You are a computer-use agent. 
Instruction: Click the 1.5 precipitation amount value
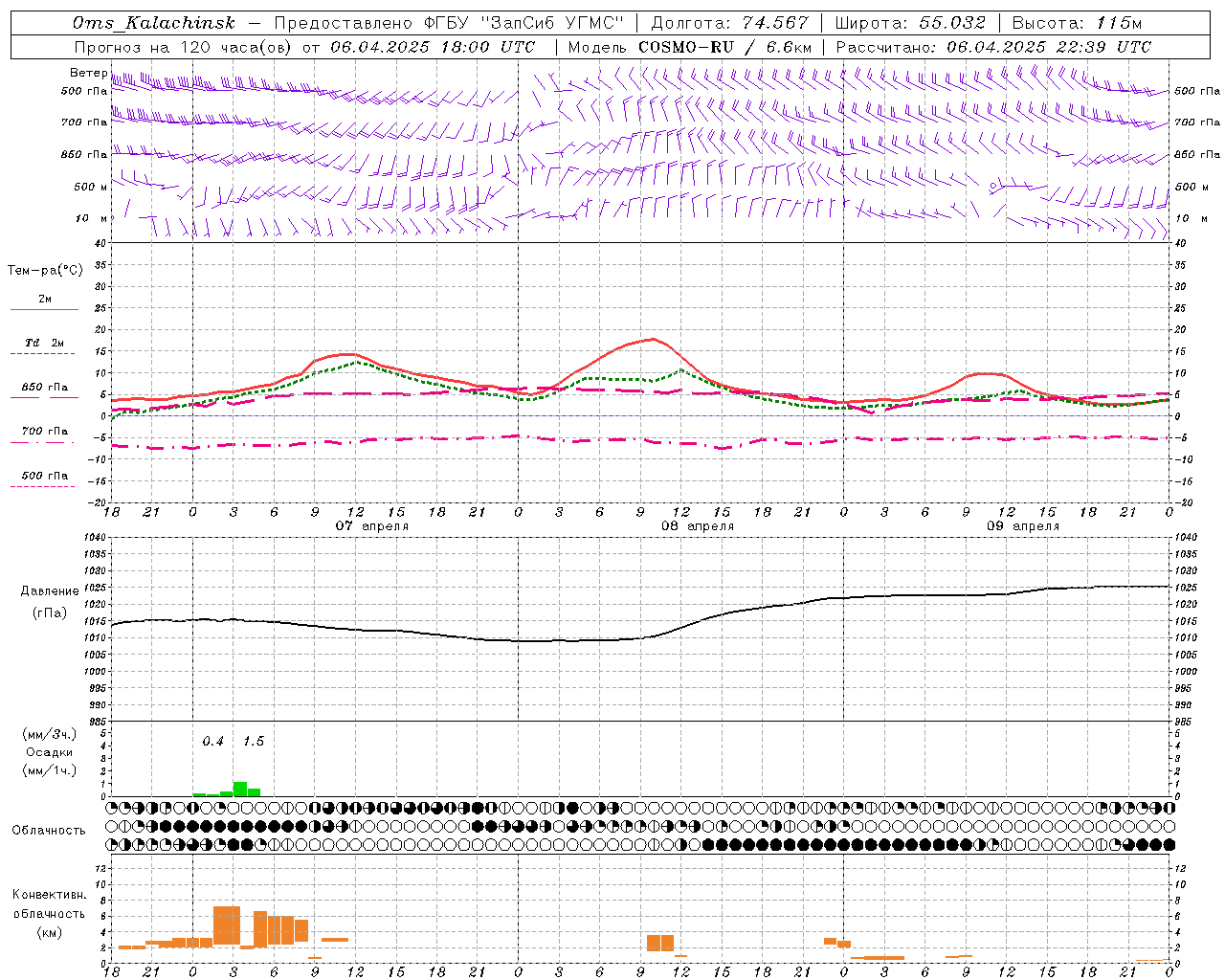point(253,742)
